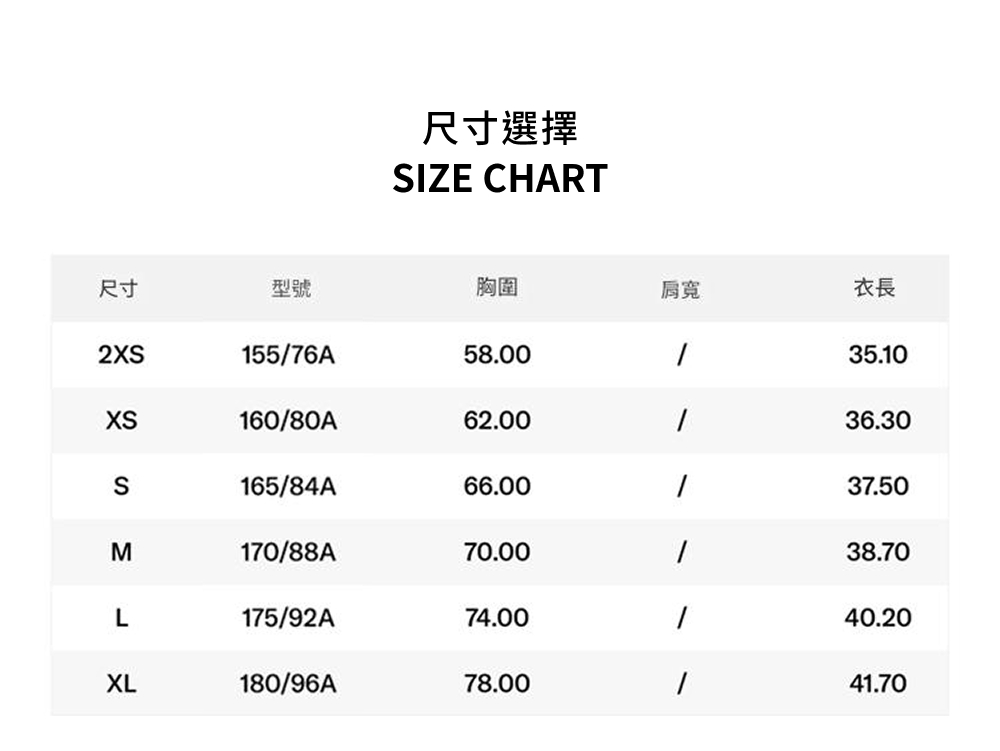The width and height of the screenshot is (1000, 751).
Task: Click length value 40.20
Action: pyautogui.click(x=878, y=618)
